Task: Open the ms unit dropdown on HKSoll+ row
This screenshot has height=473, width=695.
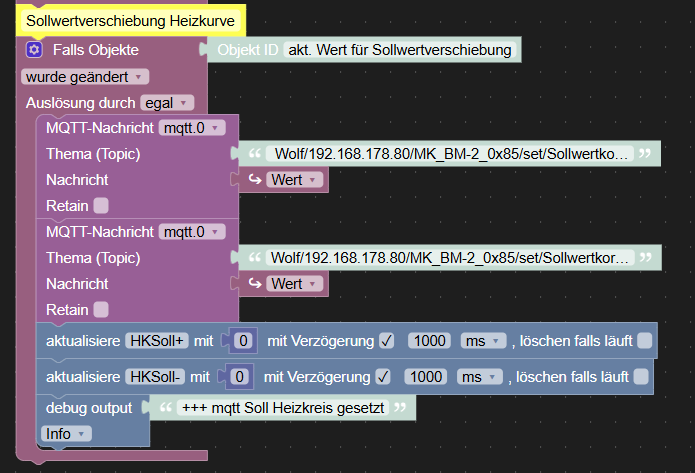Action: (483, 341)
